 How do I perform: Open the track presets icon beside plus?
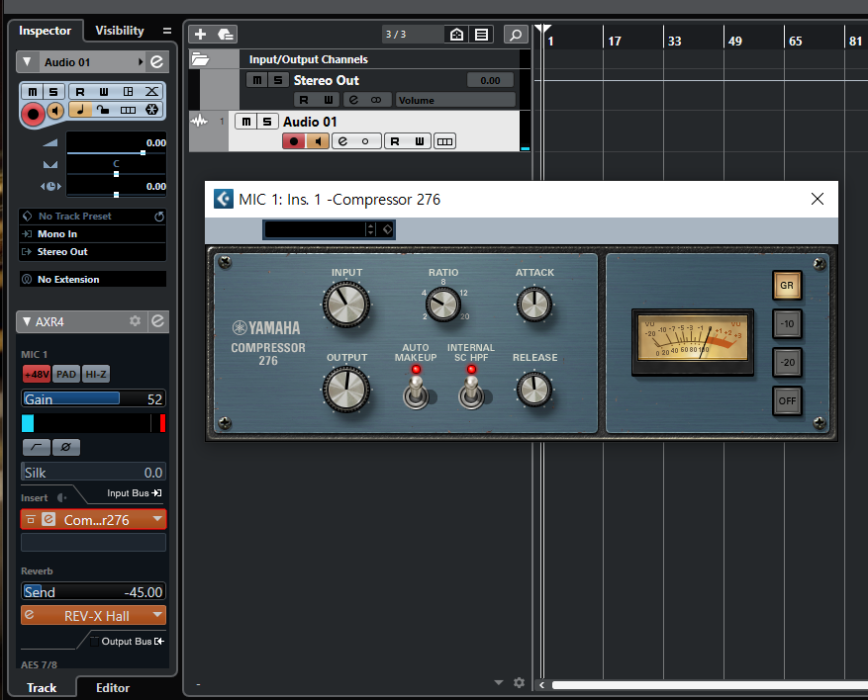coord(225,34)
